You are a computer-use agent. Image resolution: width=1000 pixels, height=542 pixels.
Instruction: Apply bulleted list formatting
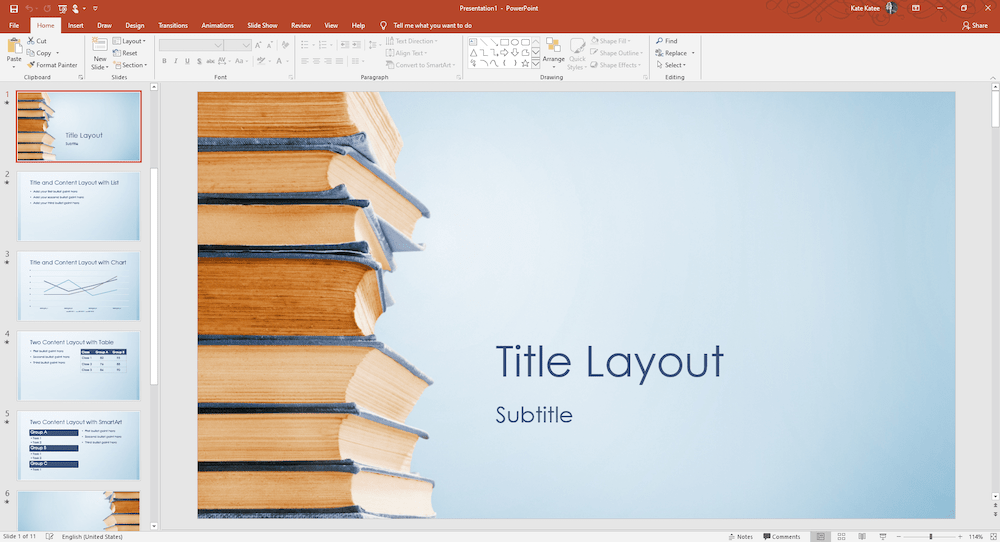(304, 45)
